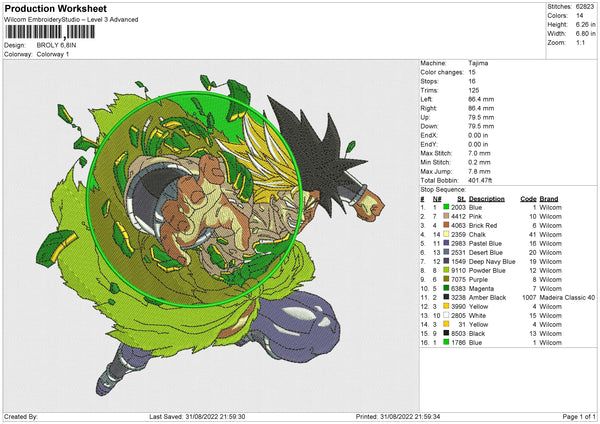Click the Trims value 125
The height and width of the screenshot is (424, 600).
[474, 90]
